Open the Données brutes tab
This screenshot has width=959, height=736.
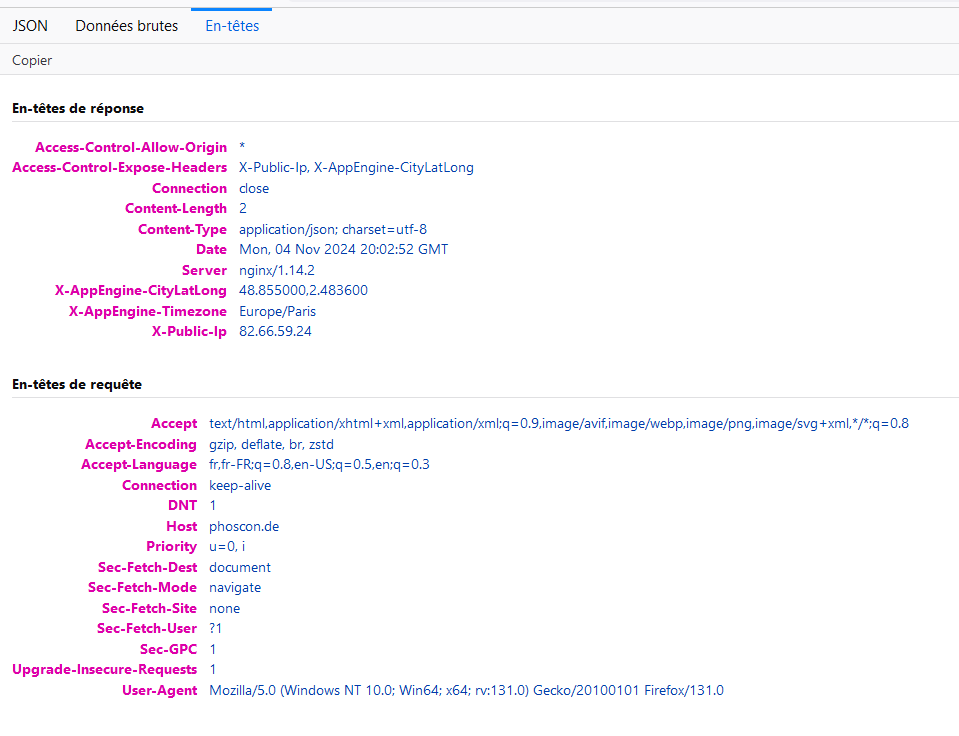pos(126,26)
